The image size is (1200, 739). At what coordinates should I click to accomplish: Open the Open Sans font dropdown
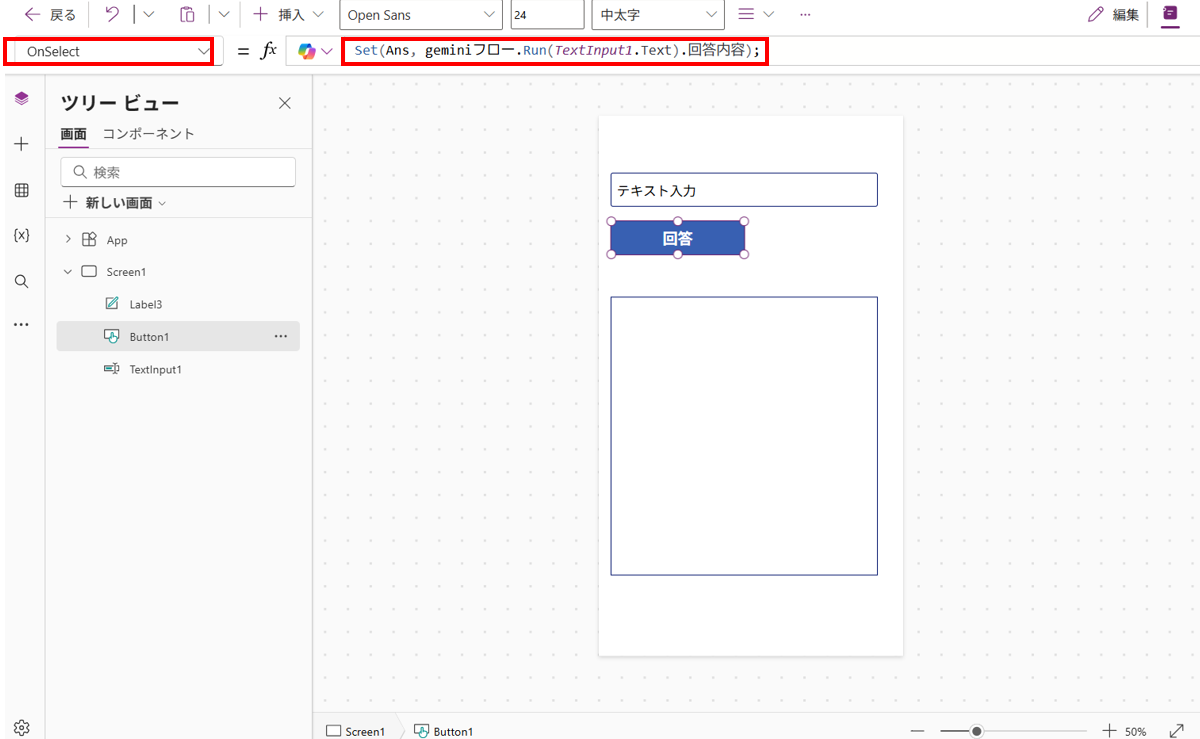[421, 15]
